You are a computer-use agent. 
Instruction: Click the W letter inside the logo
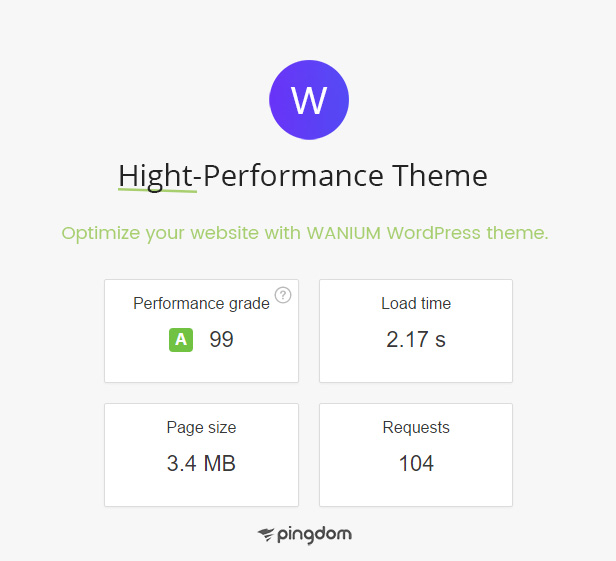[309, 101]
